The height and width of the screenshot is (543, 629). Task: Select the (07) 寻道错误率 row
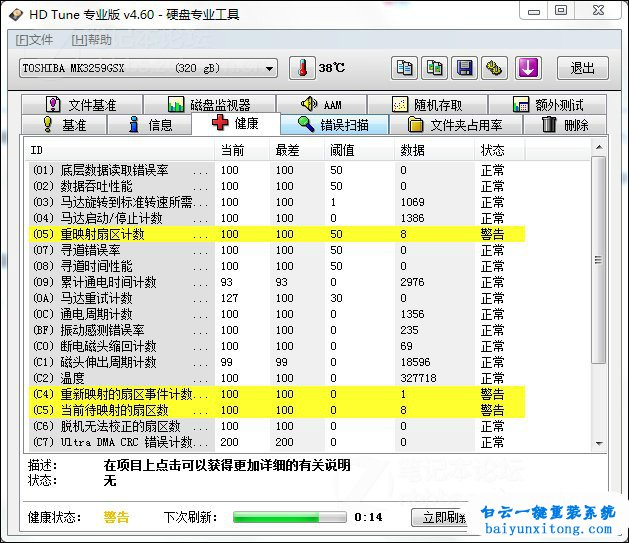point(276,250)
